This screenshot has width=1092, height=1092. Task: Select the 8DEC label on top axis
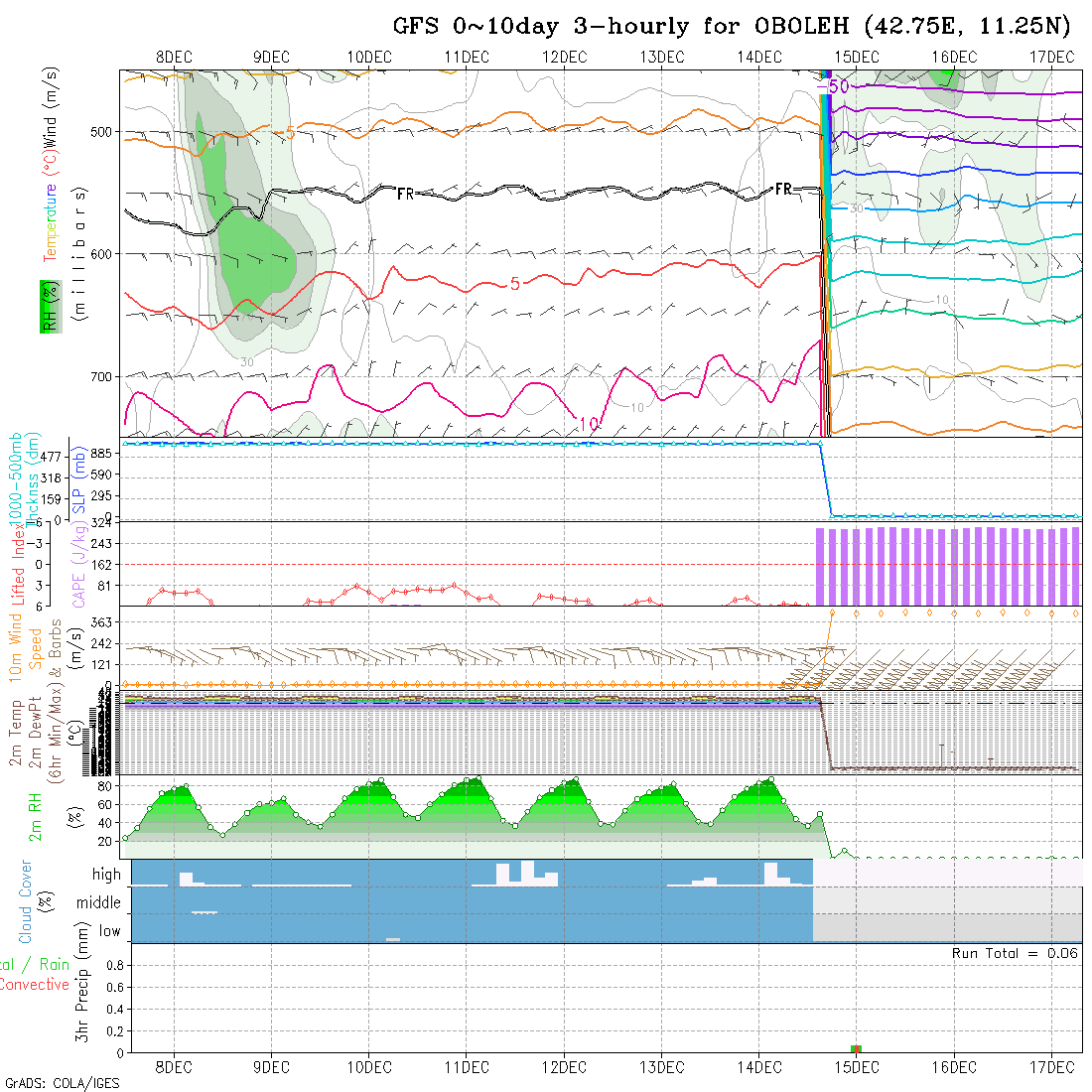tap(174, 57)
